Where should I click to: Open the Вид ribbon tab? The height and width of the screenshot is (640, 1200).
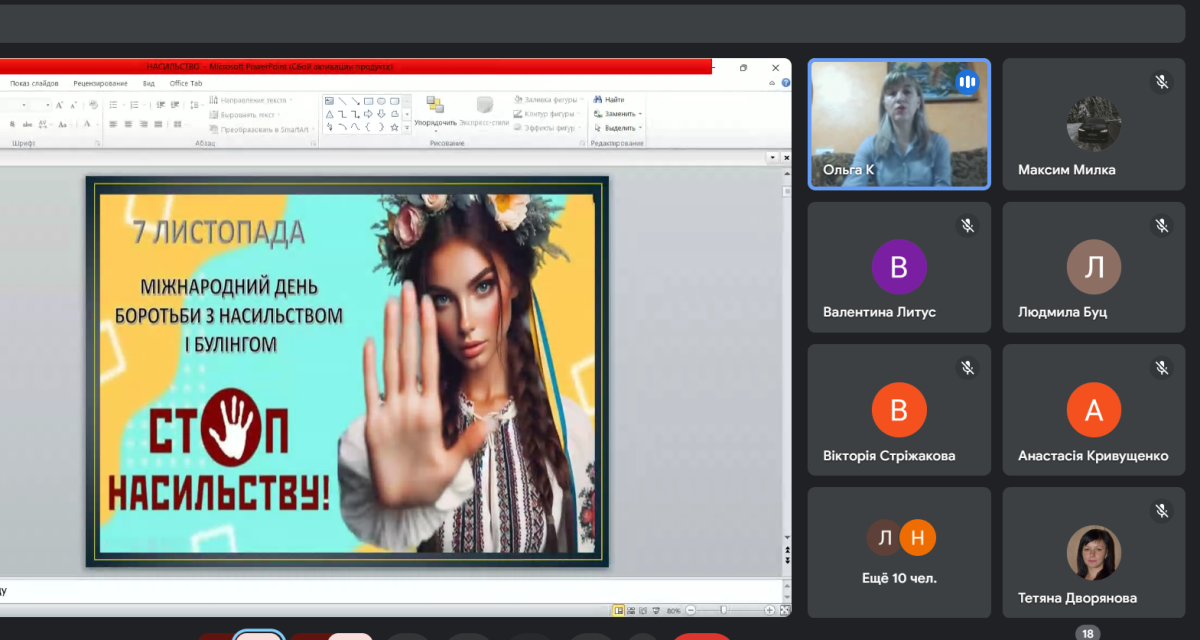click(x=148, y=84)
